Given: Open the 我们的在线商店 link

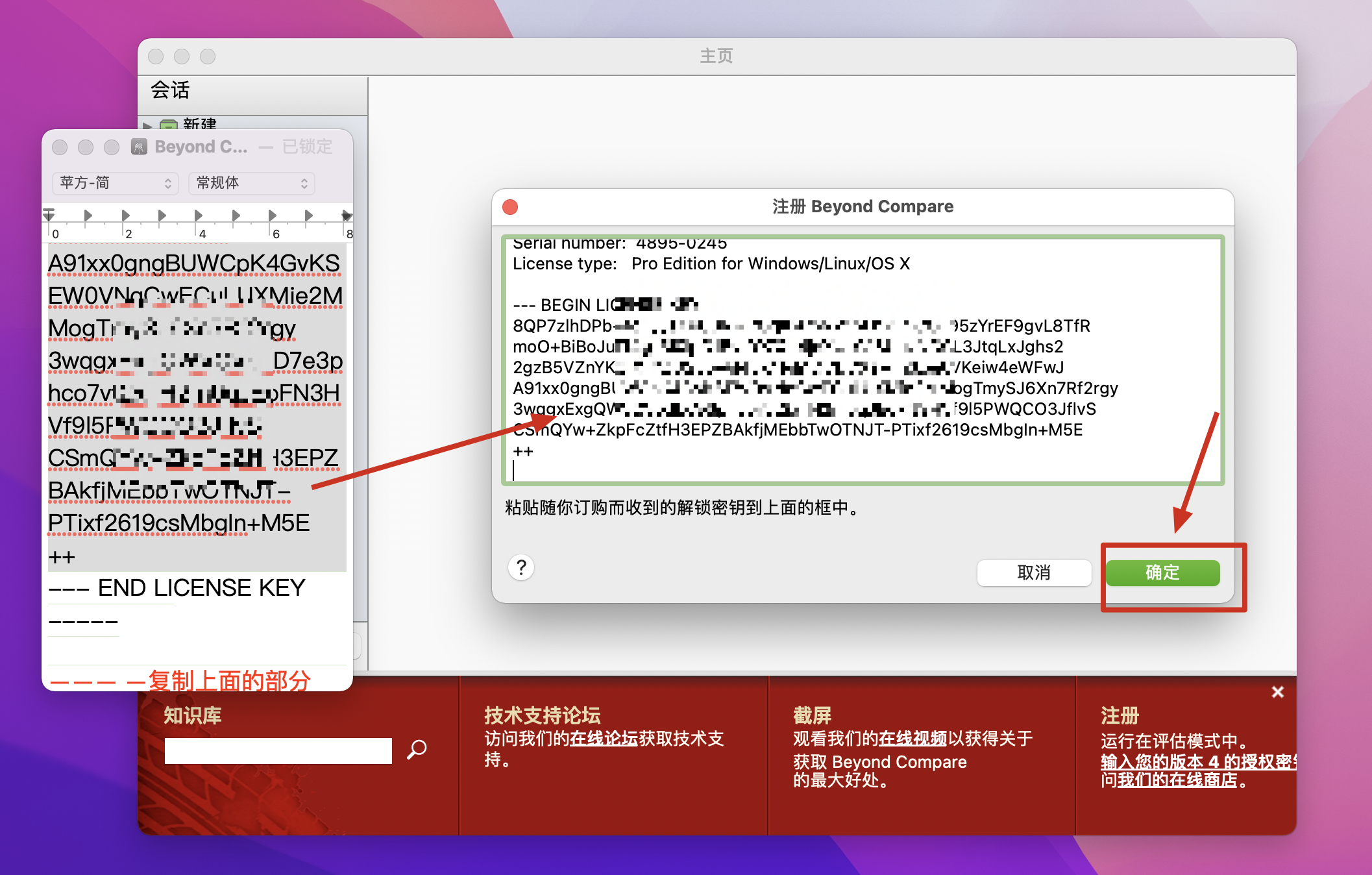Looking at the screenshot, I should tap(1177, 780).
